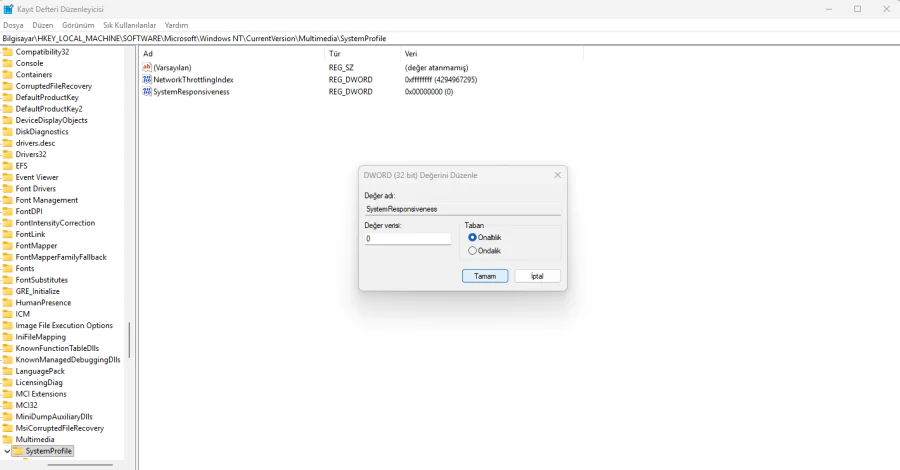This screenshot has width=900, height=470.
Task: Select the FontDPI folder icon
Action: click(7, 211)
